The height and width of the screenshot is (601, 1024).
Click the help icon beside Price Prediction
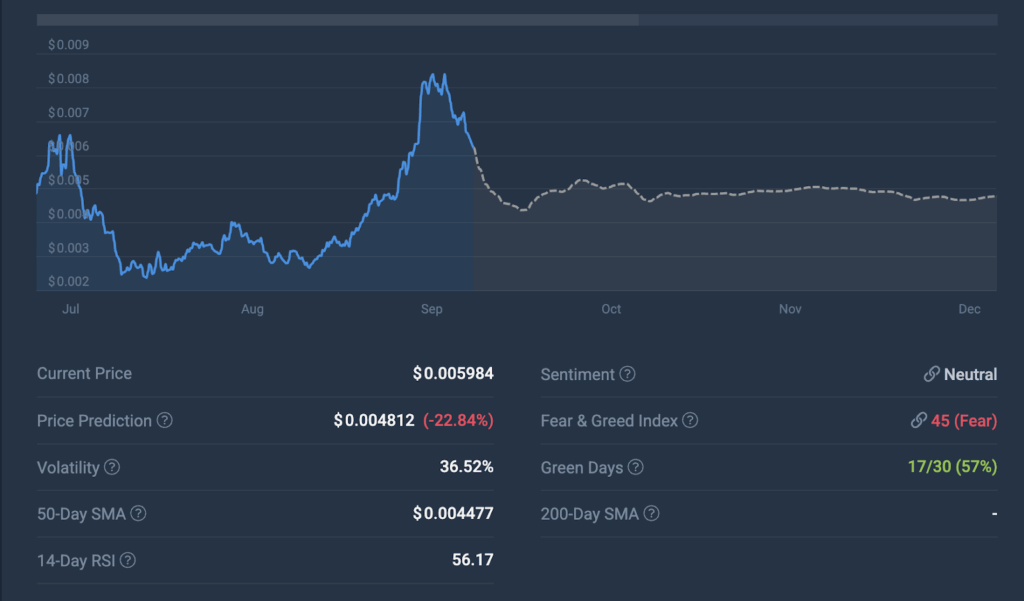coord(165,421)
